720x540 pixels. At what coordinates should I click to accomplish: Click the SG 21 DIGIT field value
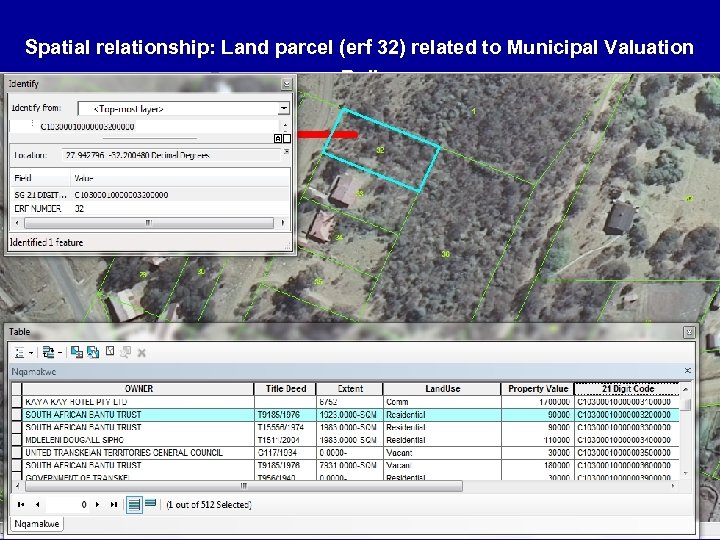[x=121, y=195]
